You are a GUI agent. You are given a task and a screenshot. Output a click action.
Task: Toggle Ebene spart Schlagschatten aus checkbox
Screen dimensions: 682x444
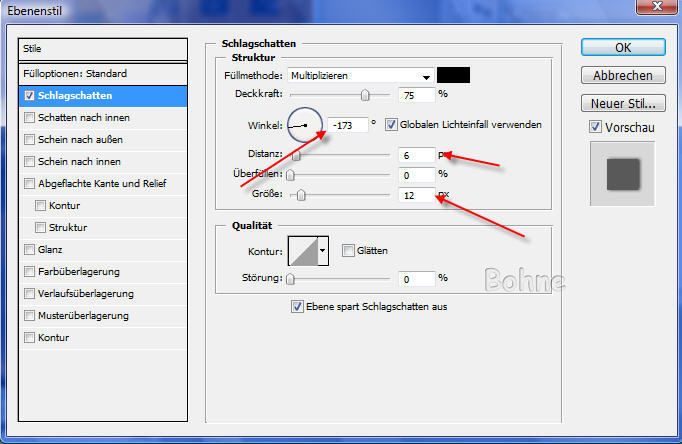click(x=296, y=306)
